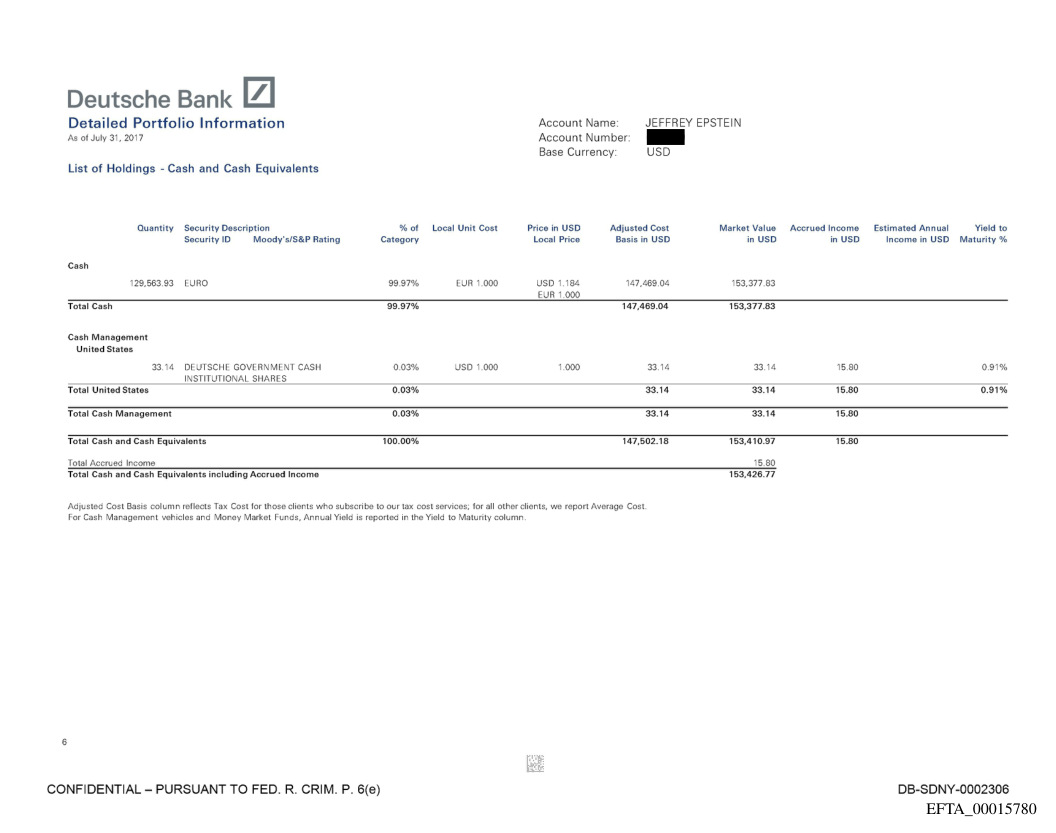Click the Total Cash and Cash Equivalents row

tap(137, 440)
